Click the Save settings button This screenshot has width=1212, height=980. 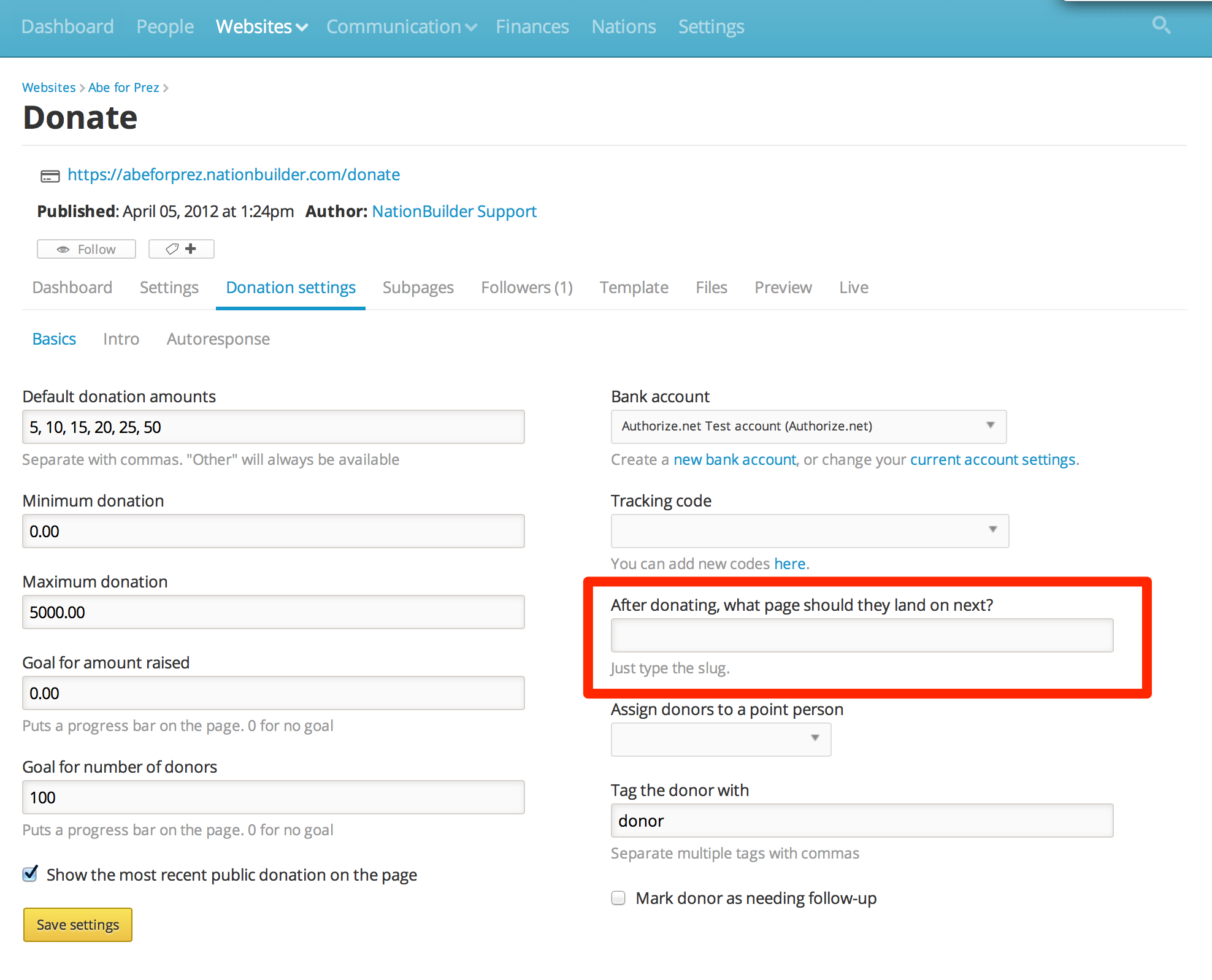click(x=78, y=924)
